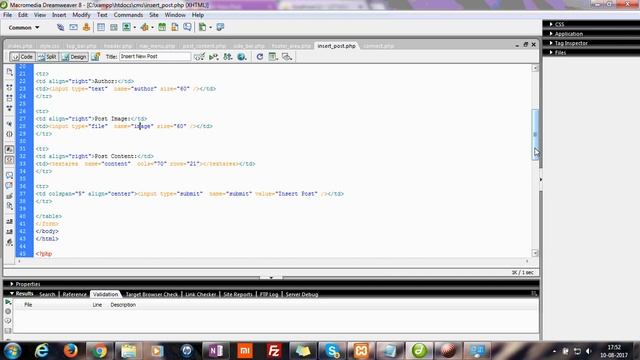
Task: Click the stop icon in Results panel
Action: [x=8, y=311]
